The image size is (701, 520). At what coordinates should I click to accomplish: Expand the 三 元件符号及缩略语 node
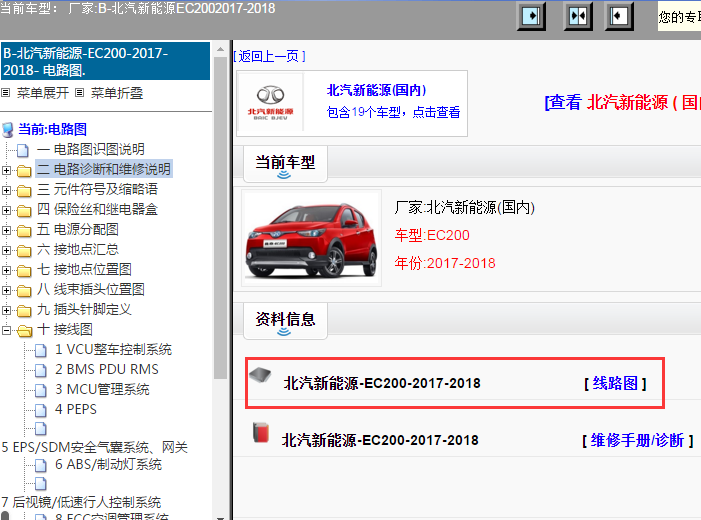pyautogui.click(x=6, y=190)
